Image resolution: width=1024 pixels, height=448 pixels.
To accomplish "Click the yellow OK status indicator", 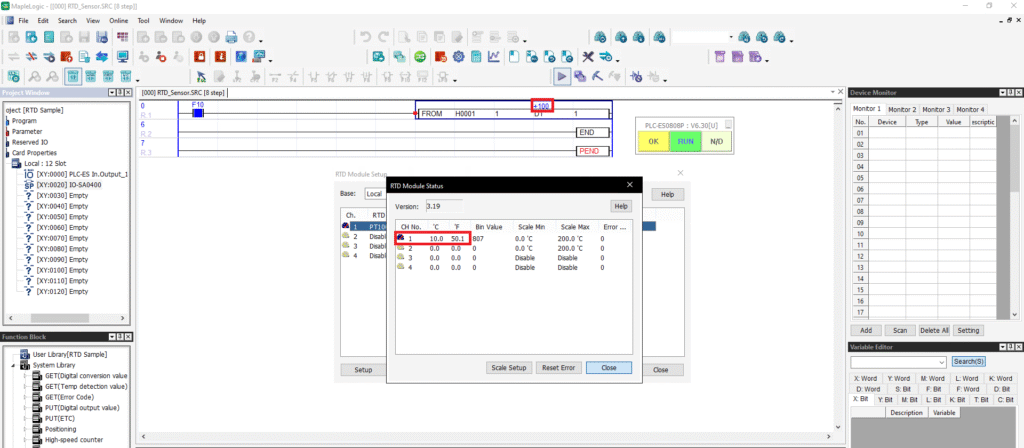I will coord(654,141).
